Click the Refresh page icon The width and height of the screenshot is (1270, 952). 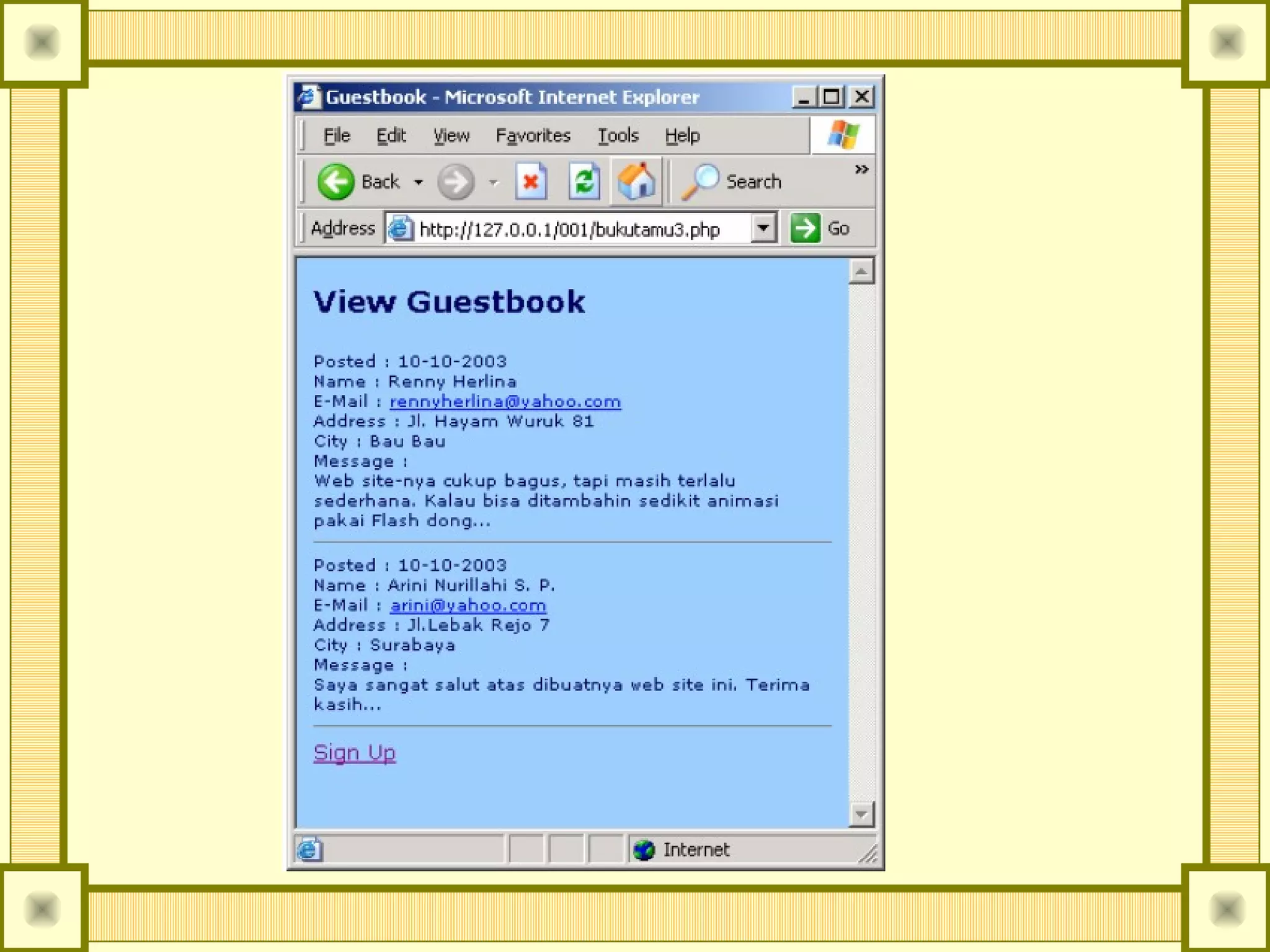pyautogui.click(x=584, y=182)
